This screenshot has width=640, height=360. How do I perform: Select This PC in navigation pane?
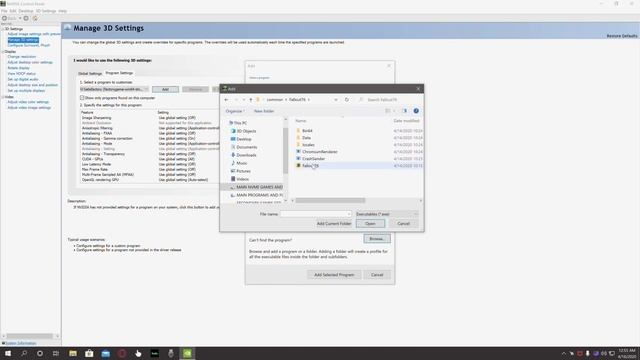[x=240, y=123]
